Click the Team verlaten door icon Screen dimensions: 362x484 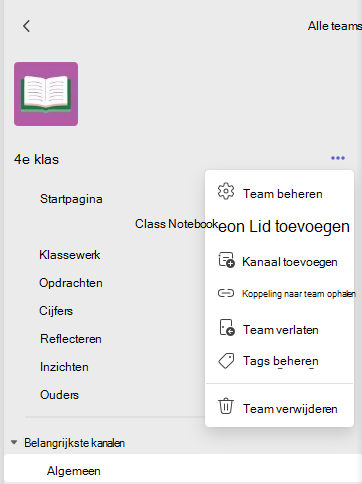pos(227,328)
